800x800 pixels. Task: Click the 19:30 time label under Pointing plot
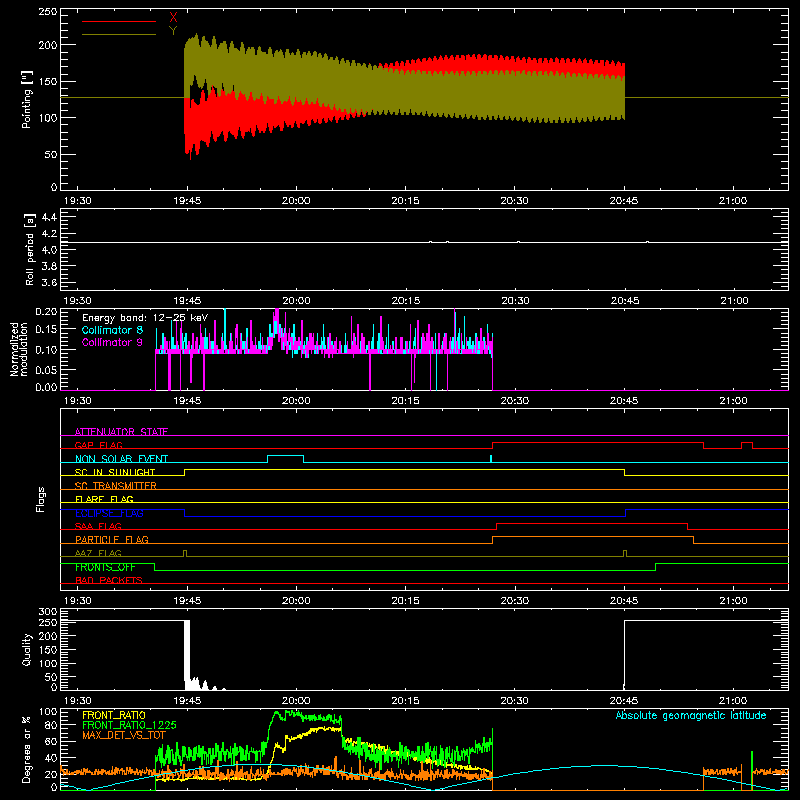coord(78,201)
